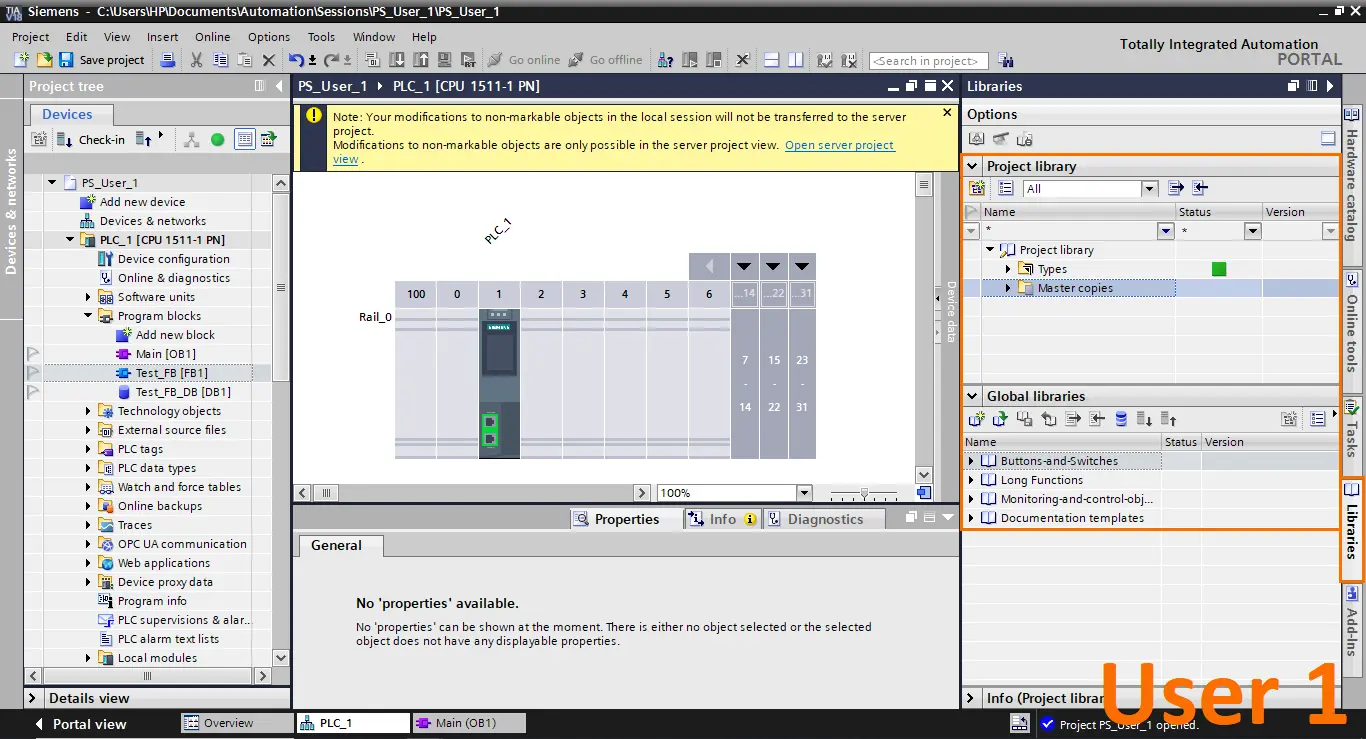Undo the last action
This screenshot has width=1366, height=739.
point(296,60)
